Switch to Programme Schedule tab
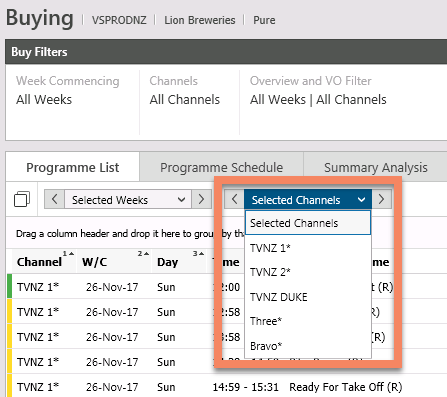447x397 pixels. tap(221, 167)
